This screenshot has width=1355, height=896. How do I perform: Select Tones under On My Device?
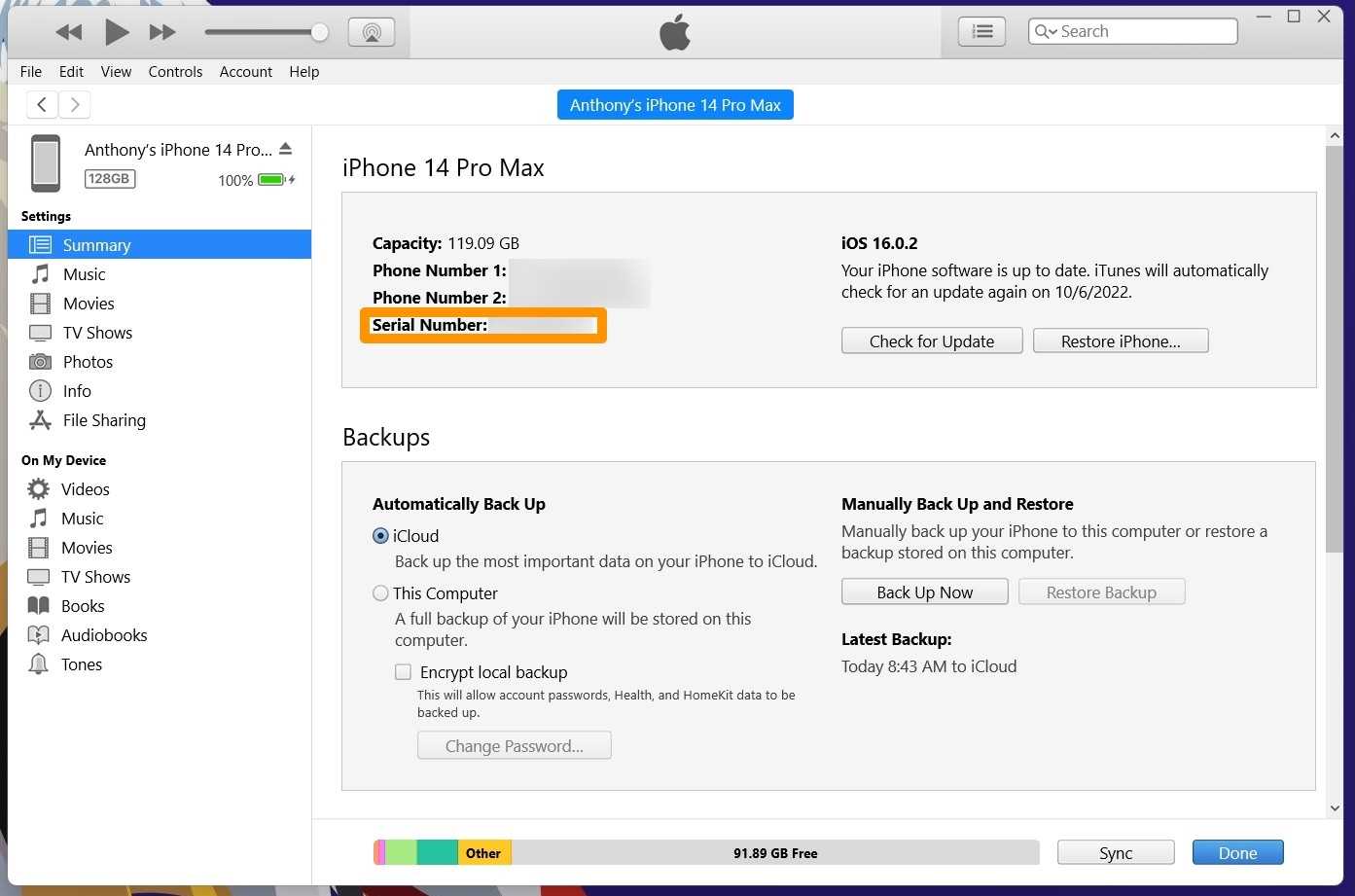(x=81, y=664)
